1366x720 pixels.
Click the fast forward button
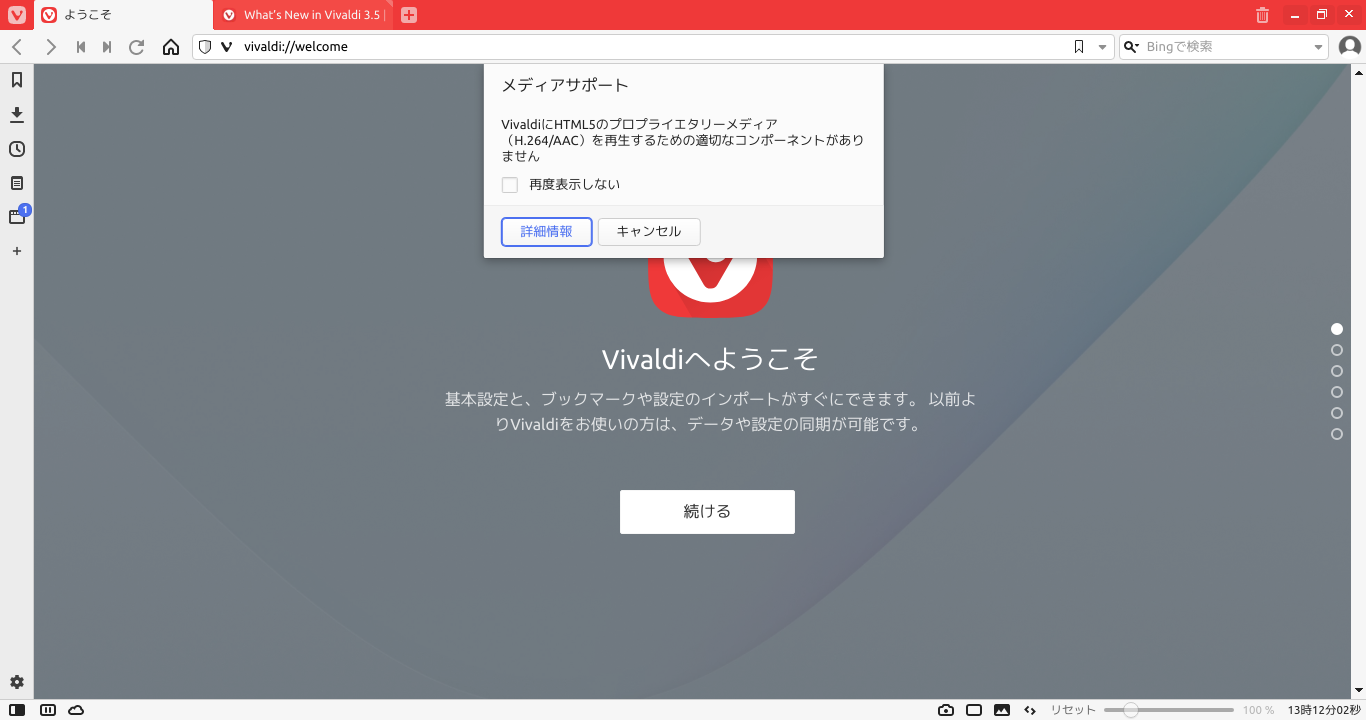[107, 47]
